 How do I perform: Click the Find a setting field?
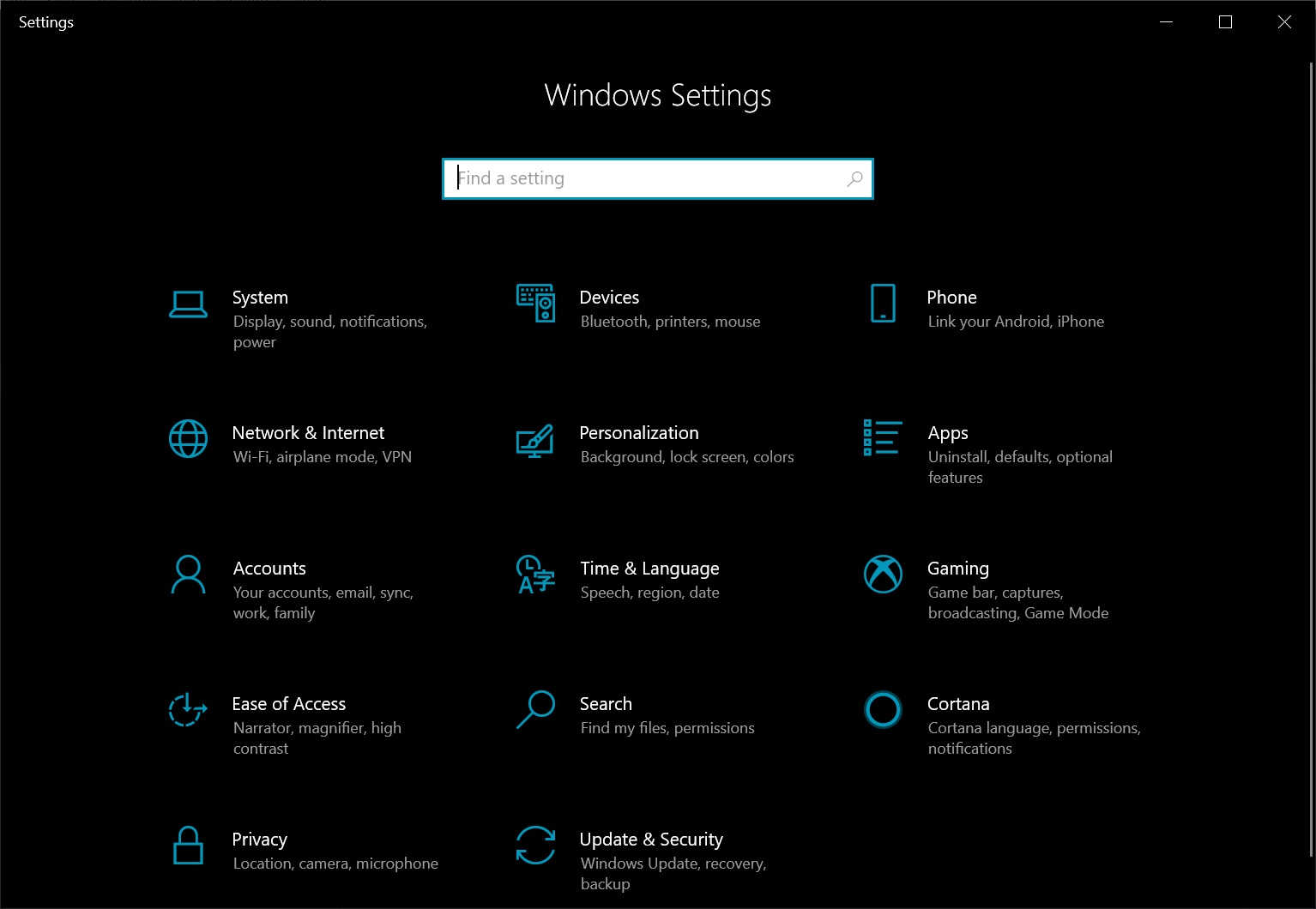point(658,178)
